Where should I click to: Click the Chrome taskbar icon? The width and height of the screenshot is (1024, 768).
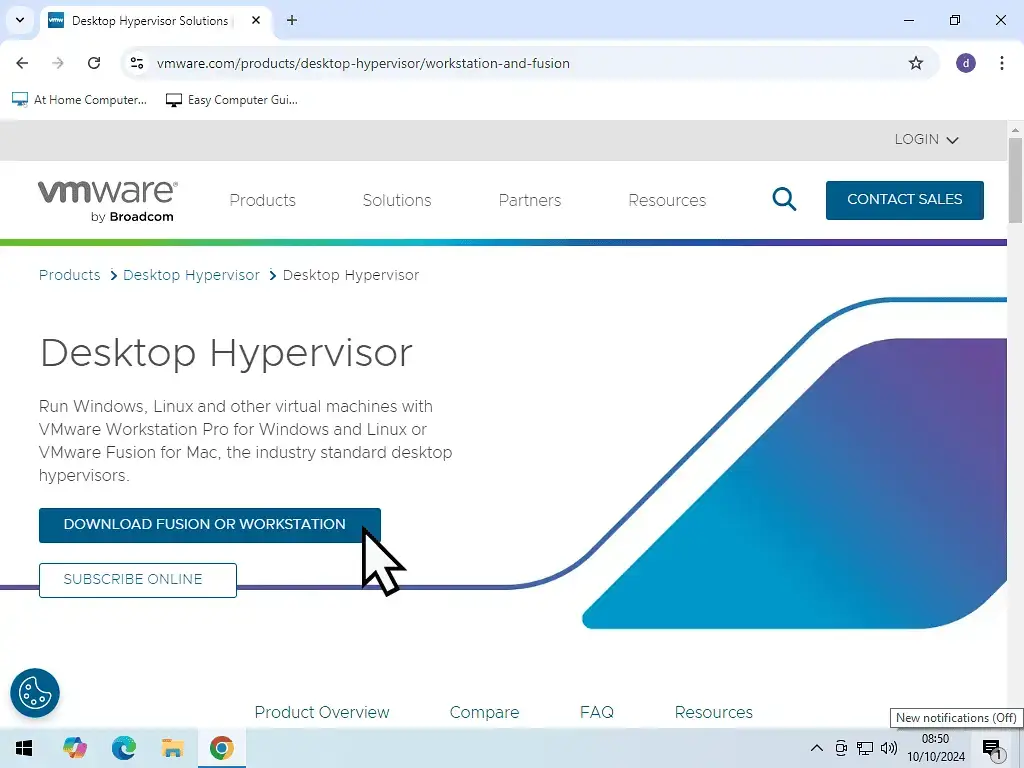[x=221, y=748]
